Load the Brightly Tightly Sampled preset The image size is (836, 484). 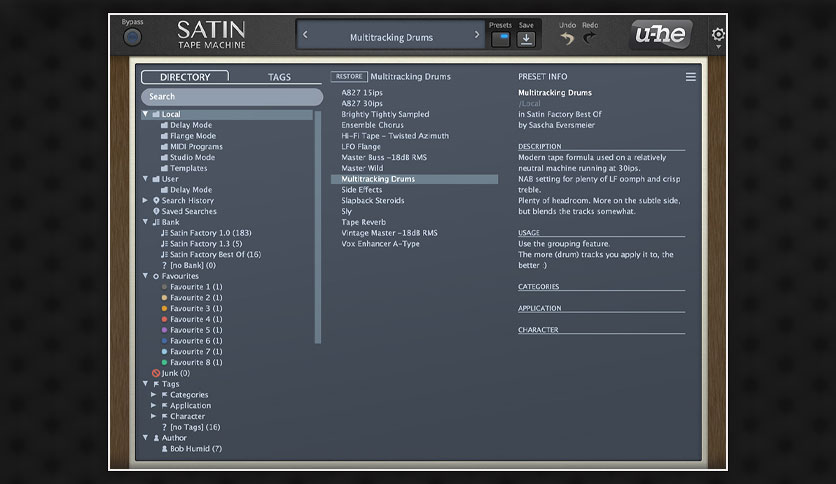click(385, 114)
